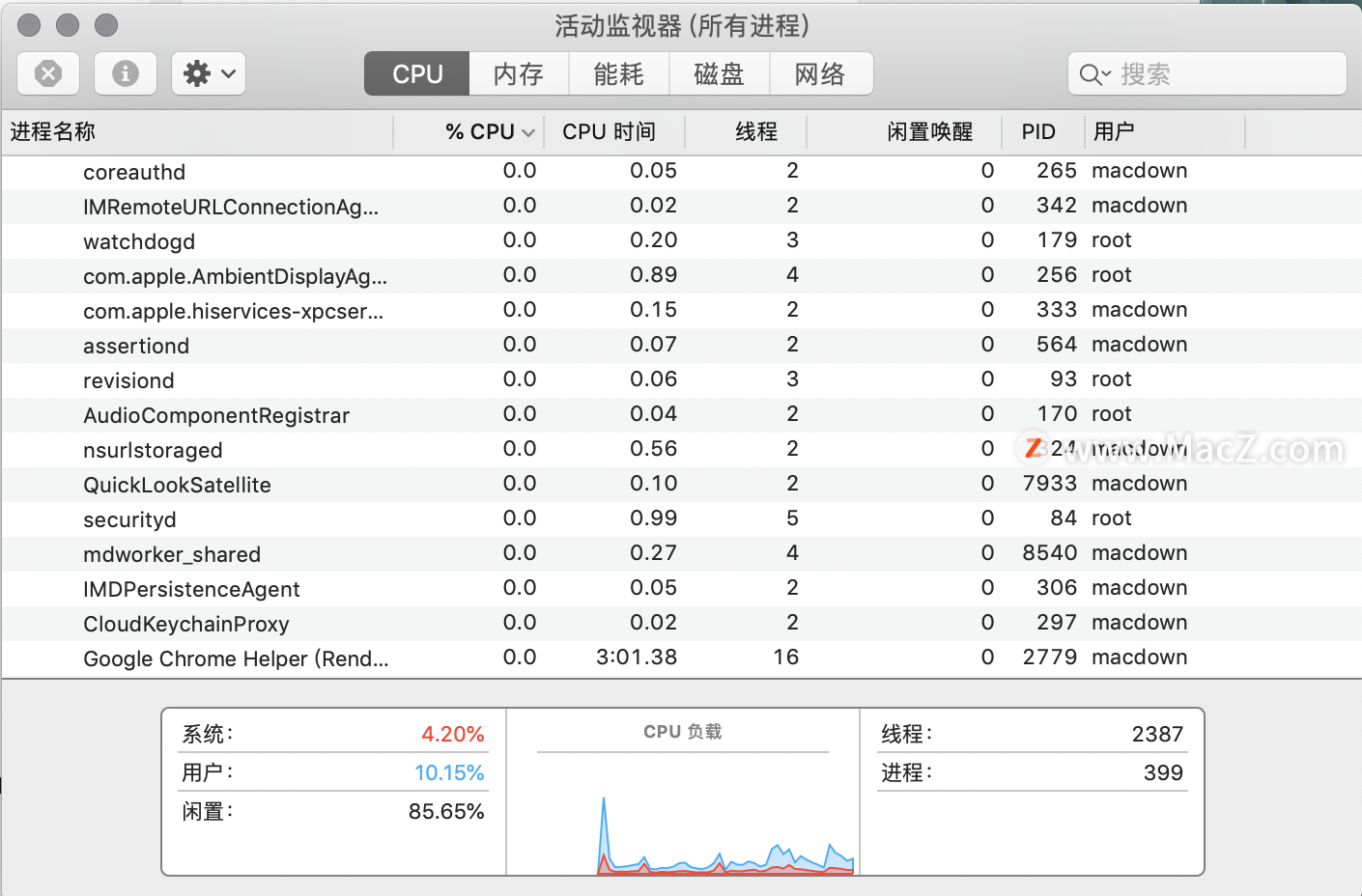
Task: Toggle sort order on % CPU column
Action: tap(469, 132)
